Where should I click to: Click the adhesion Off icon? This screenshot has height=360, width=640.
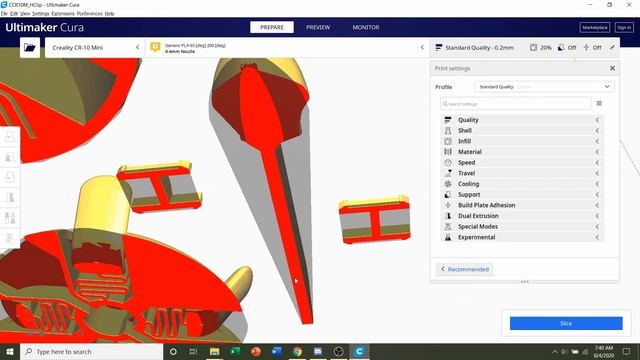coord(586,47)
